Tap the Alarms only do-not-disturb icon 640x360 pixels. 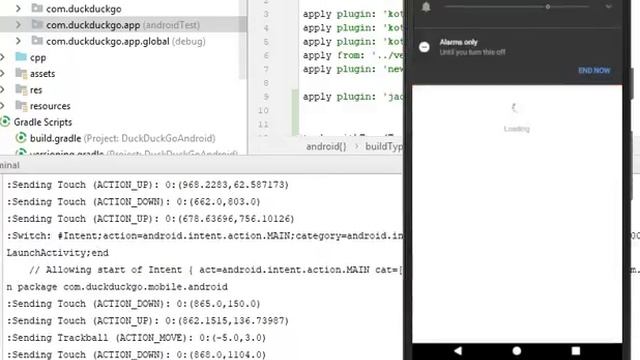pyautogui.click(x=424, y=47)
